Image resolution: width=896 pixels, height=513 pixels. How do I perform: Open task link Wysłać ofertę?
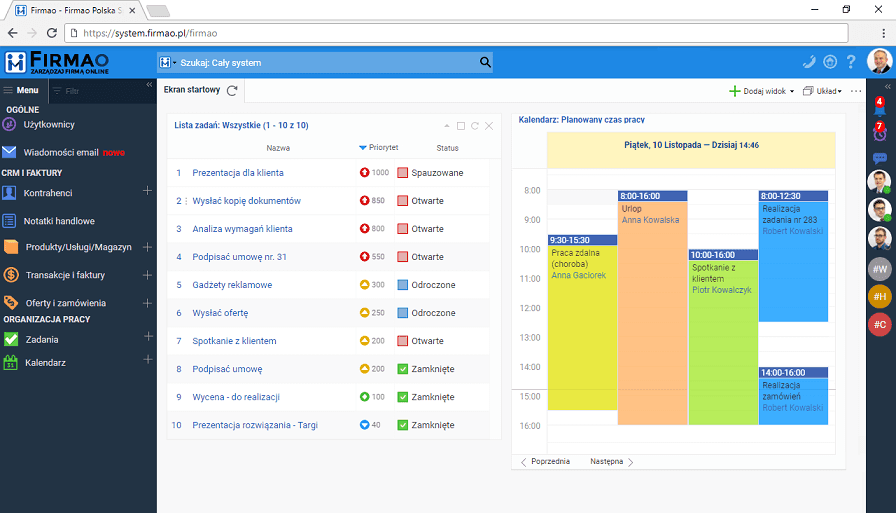pyautogui.click(x=220, y=313)
